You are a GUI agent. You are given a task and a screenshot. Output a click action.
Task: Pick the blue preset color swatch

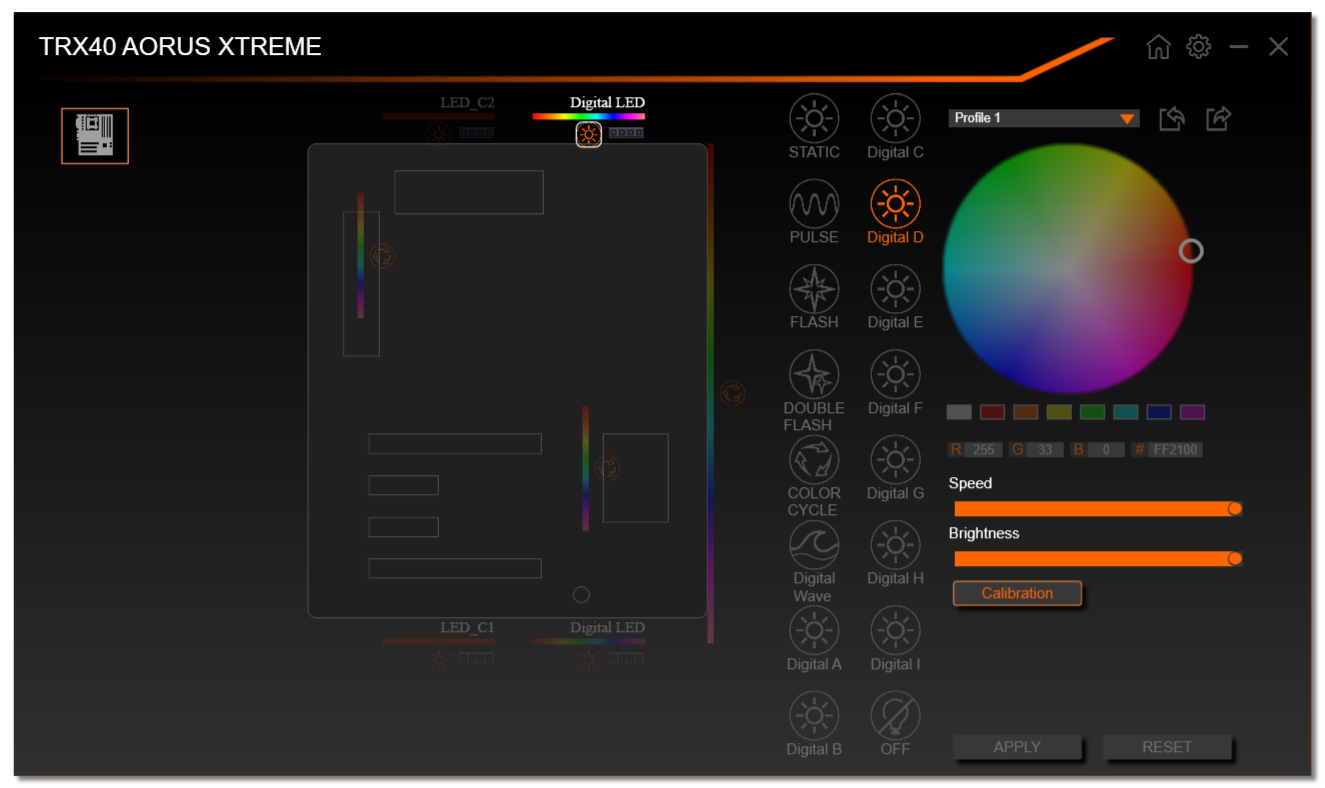(x=1159, y=412)
